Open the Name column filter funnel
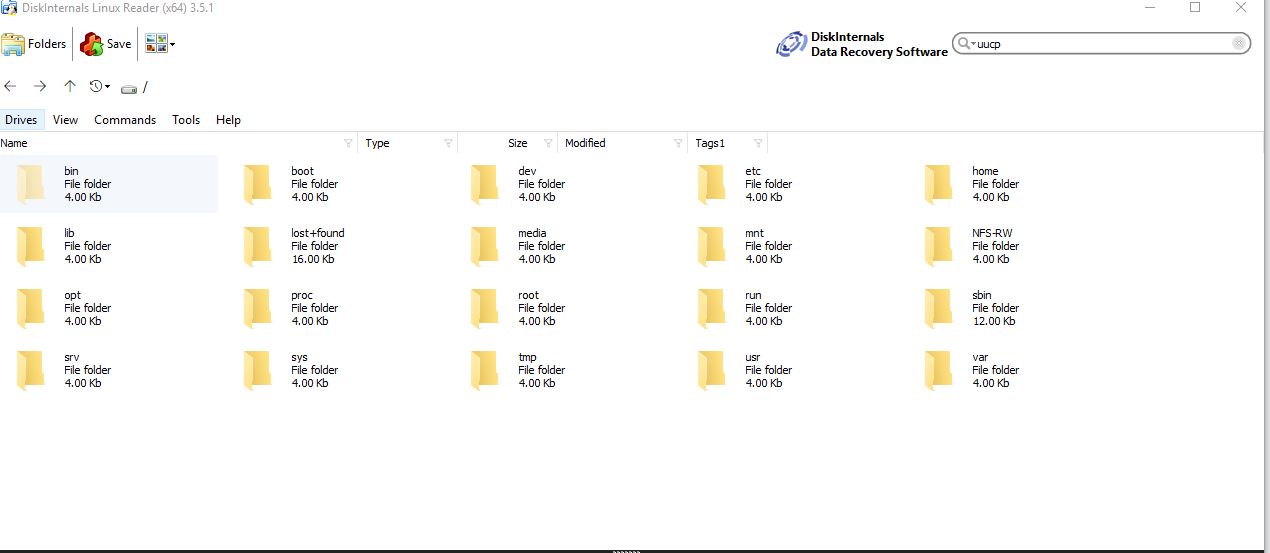The image size is (1270, 553). pyautogui.click(x=348, y=143)
